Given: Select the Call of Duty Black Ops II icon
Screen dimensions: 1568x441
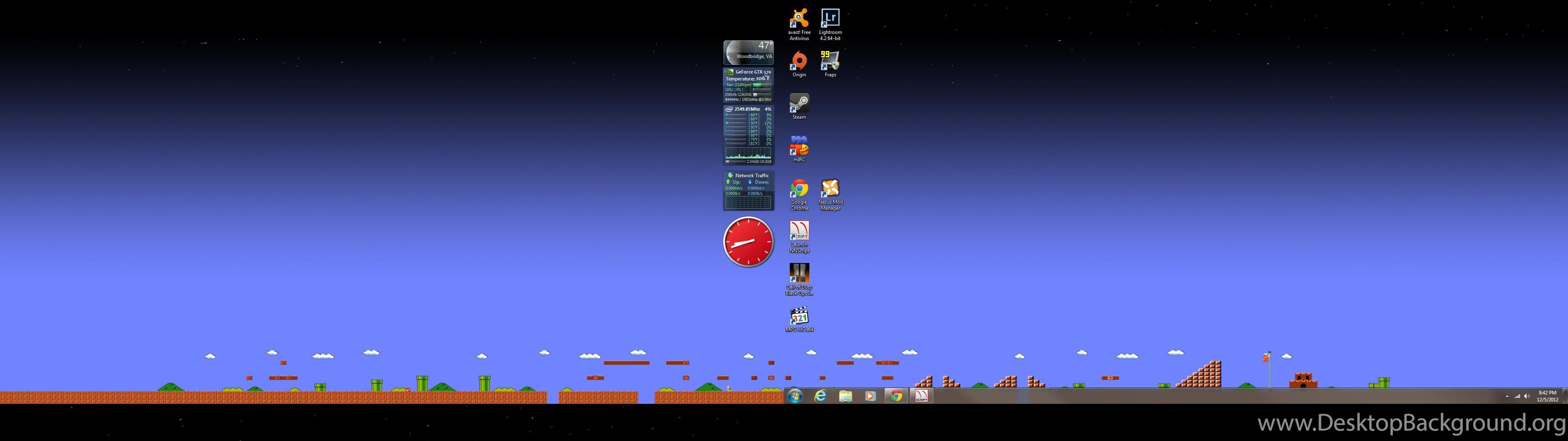Looking at the screenshot, I should (799, 280).
